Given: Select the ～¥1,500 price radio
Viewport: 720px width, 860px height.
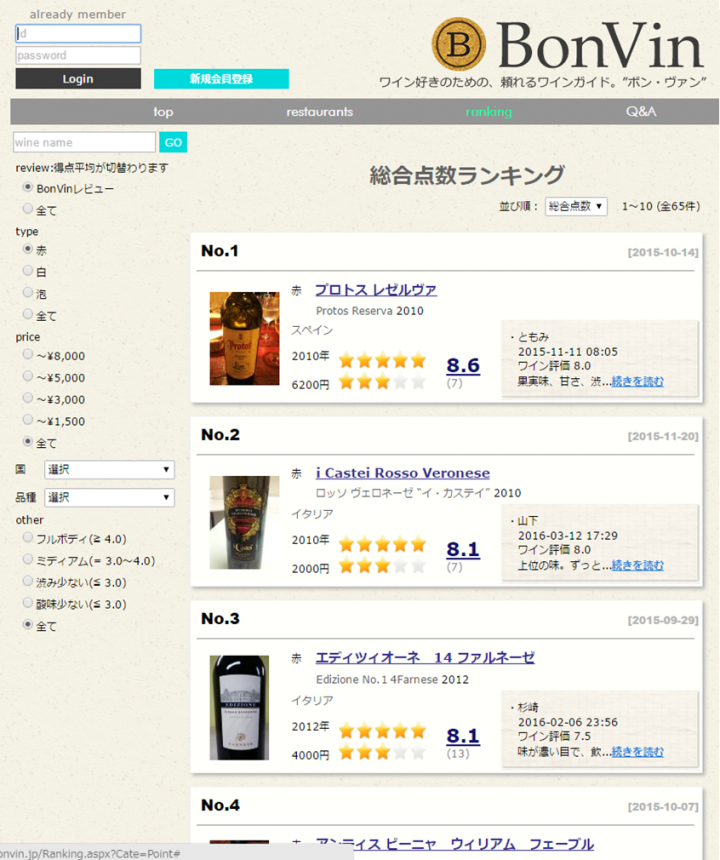Looking at the screenshot, I should click(x=27, y=420).
